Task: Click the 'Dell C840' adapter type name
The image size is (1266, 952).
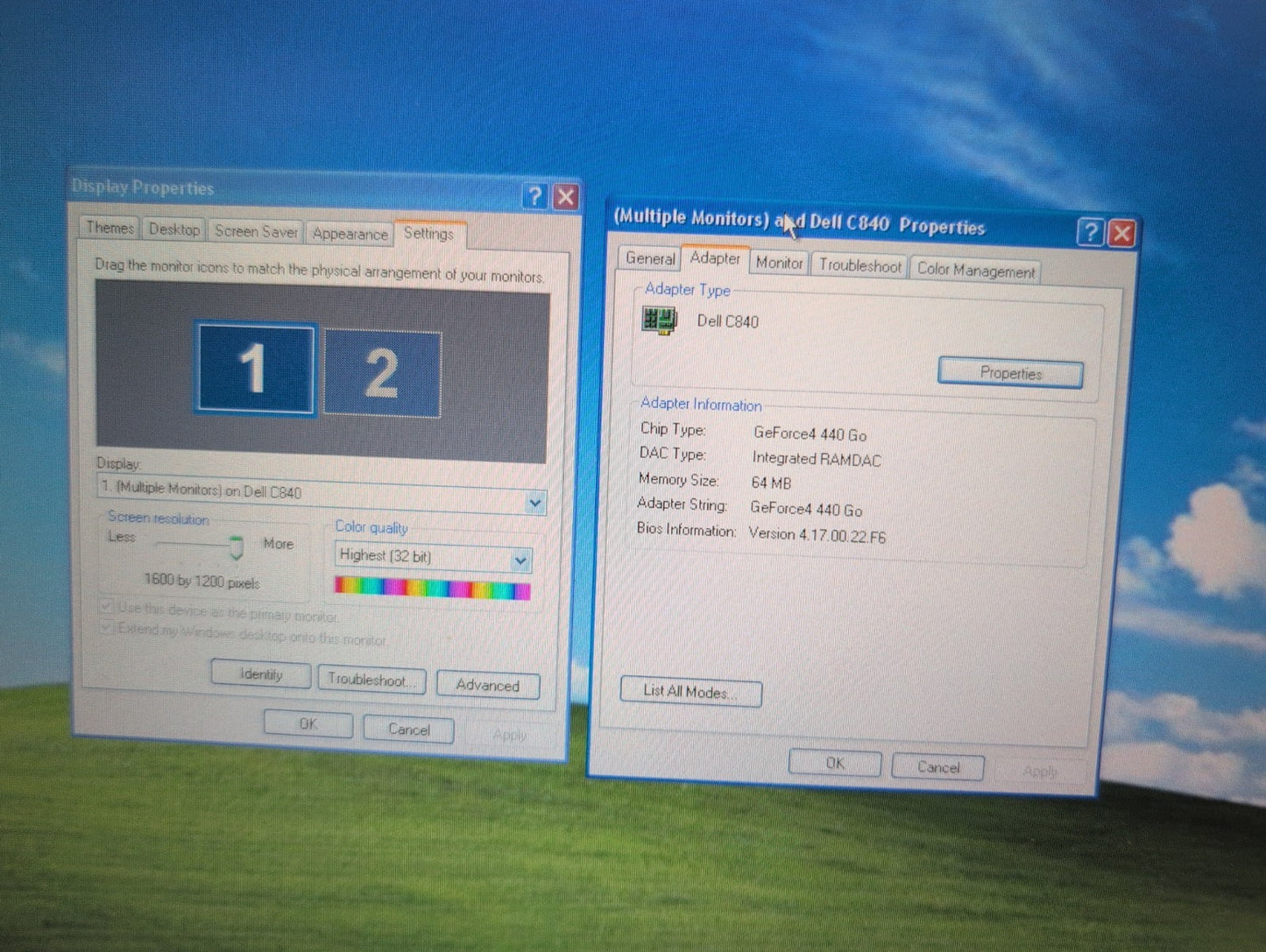Action: pos(727,321)
